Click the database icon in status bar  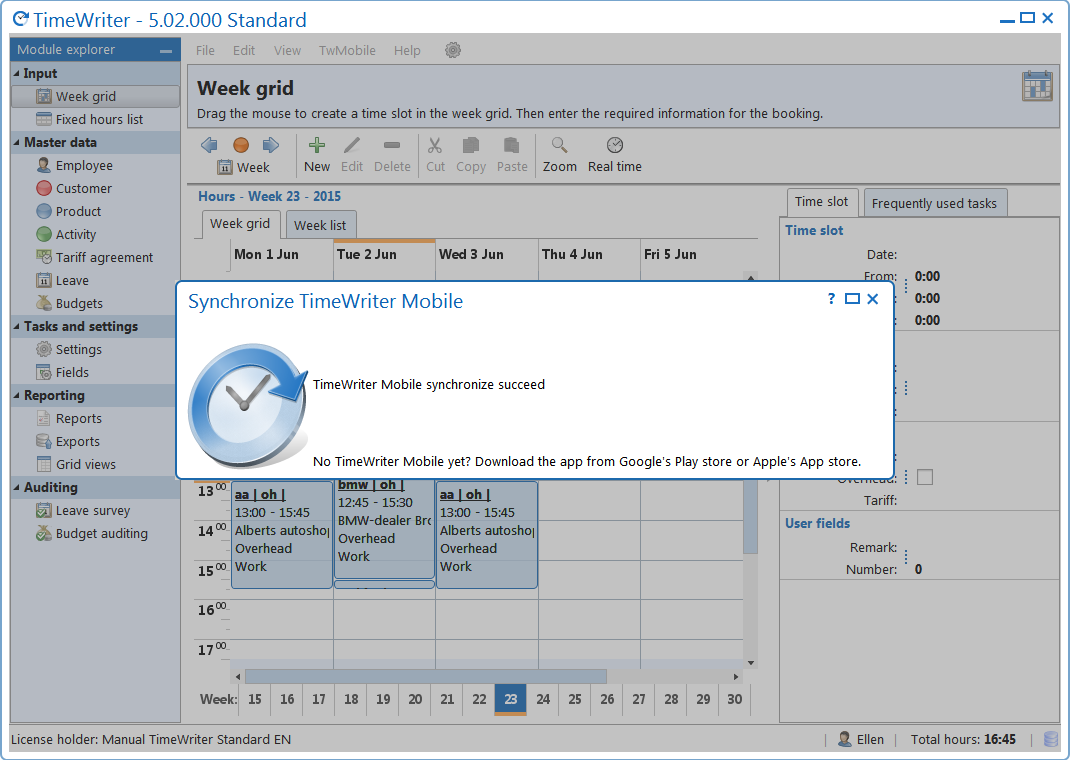point(1051,740)
